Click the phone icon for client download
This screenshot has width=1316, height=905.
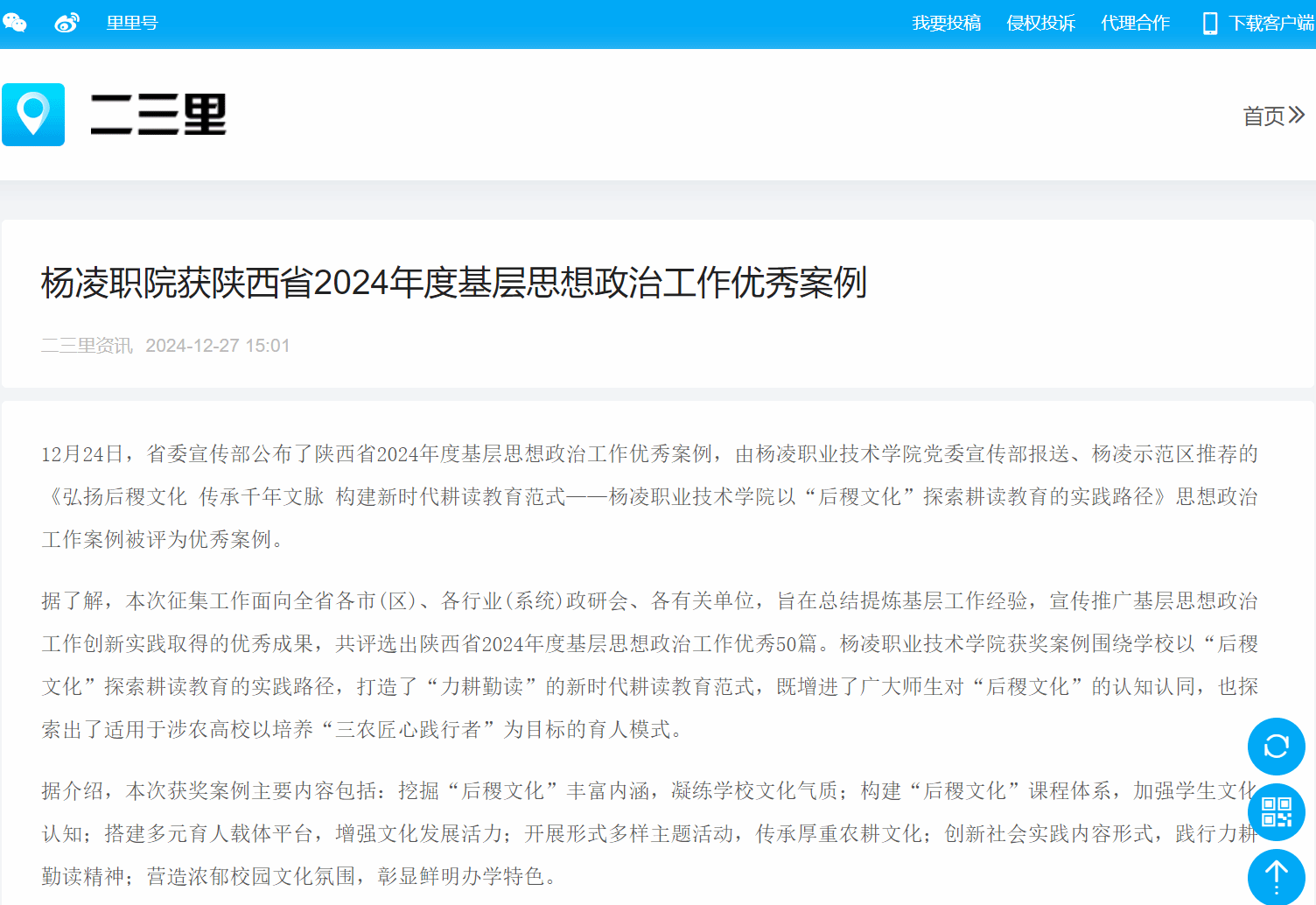(1209, 24)
